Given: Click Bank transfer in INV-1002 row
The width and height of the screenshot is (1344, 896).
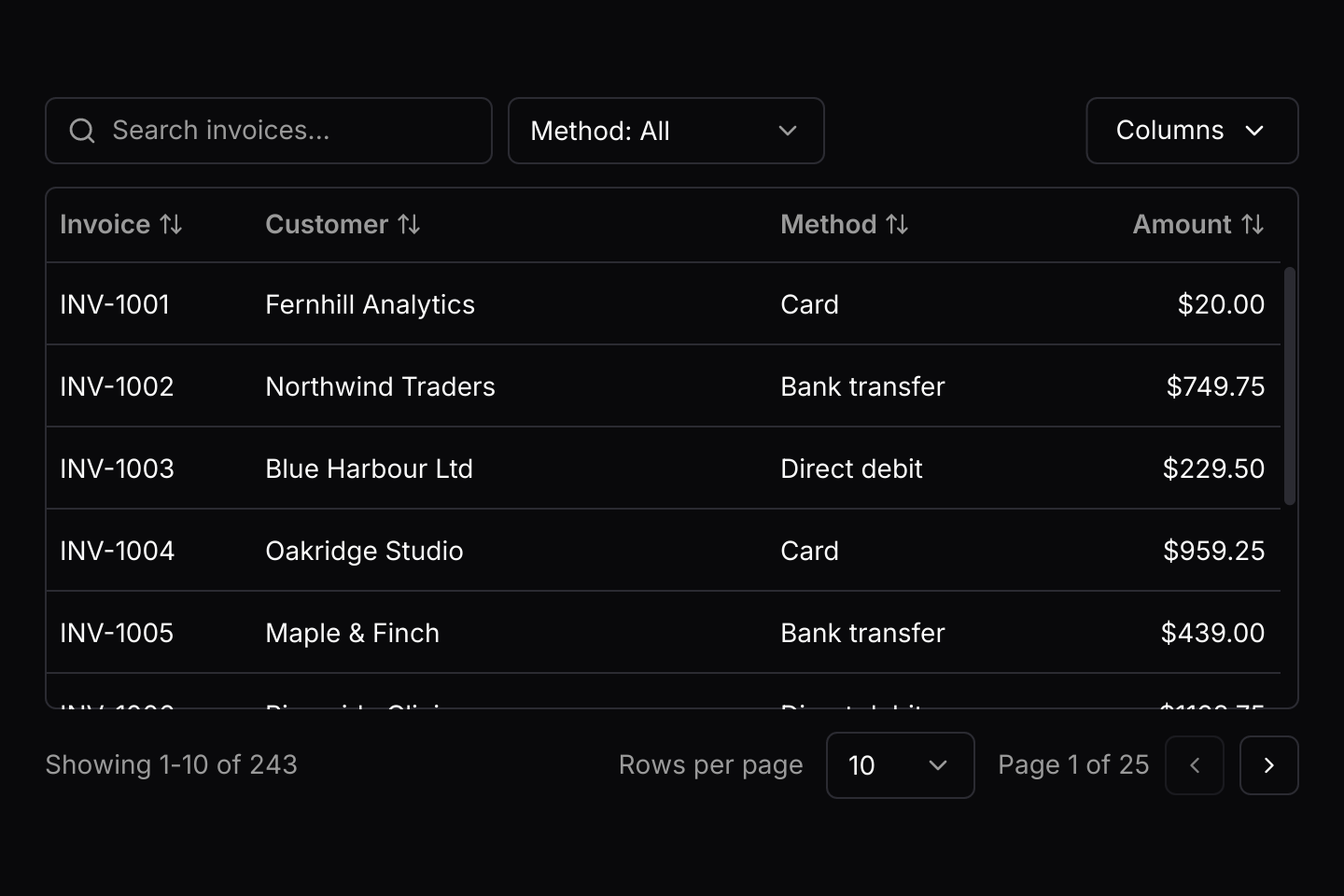Looking at the screenshot, I should pyautogui.click(x=862, y=386).
